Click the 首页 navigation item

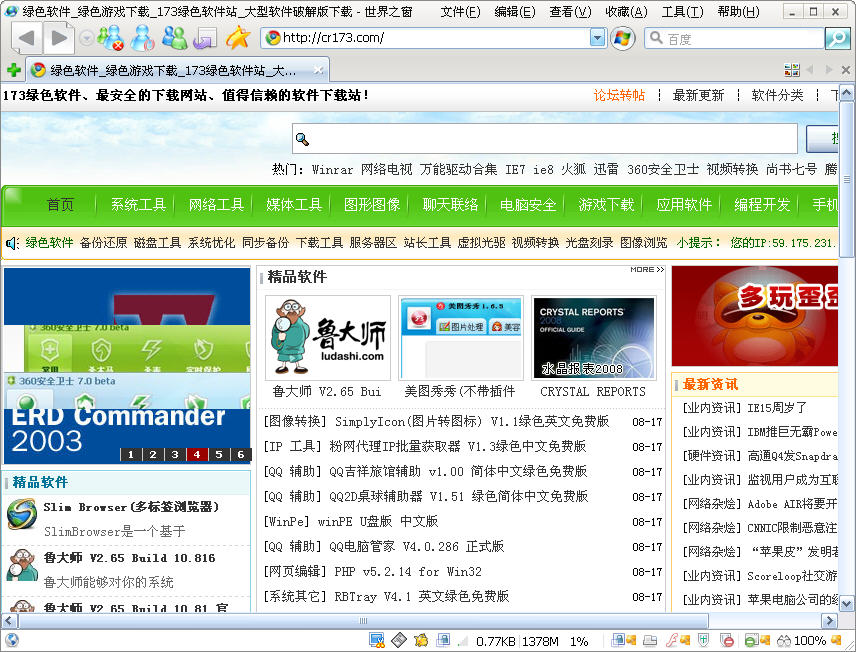60,205
